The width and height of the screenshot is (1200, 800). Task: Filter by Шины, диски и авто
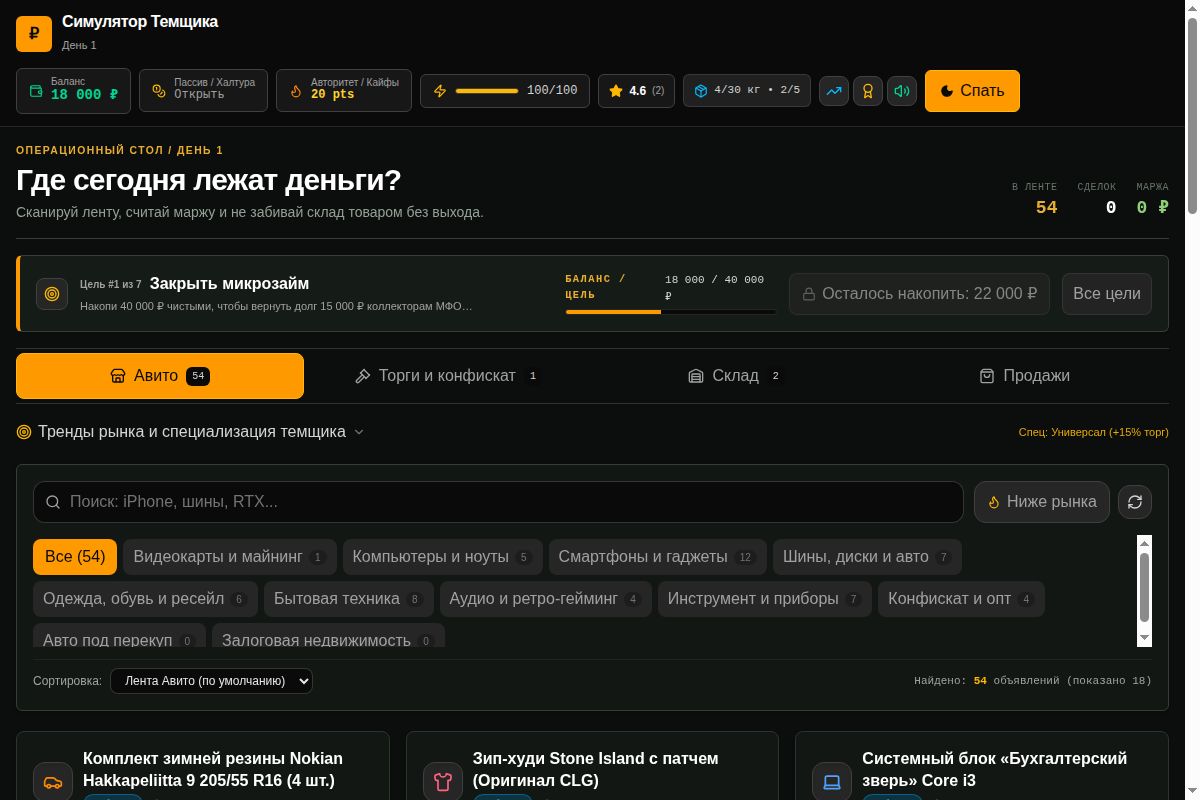867,557
